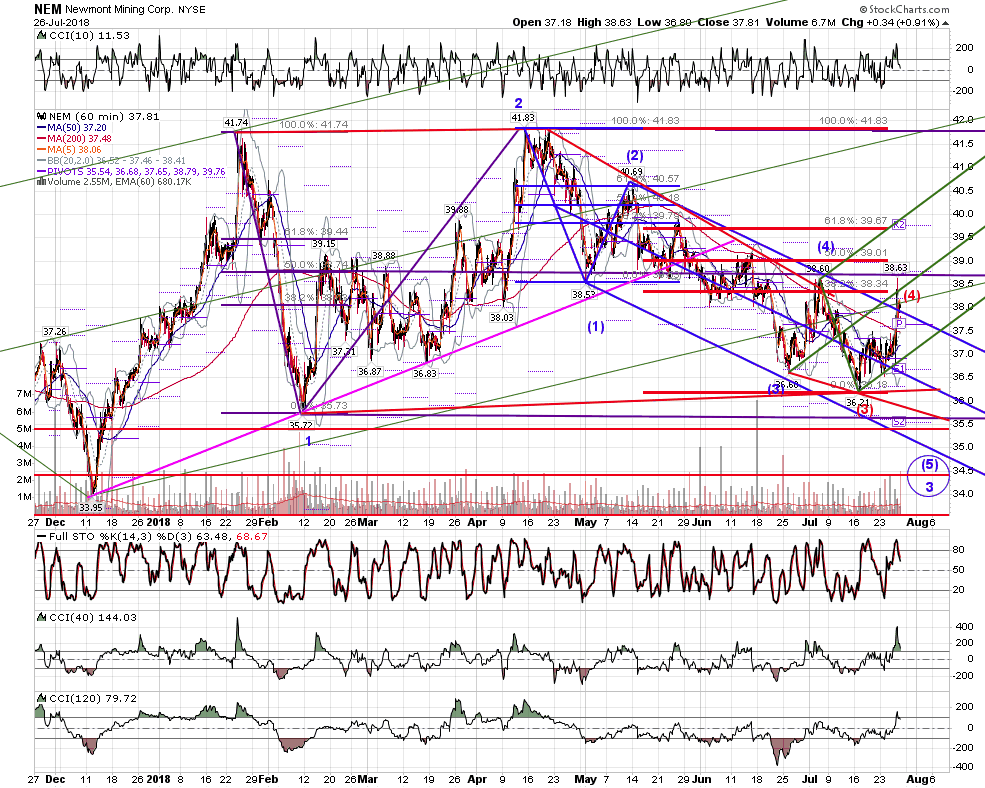Click the up-triangle beside Chg +0.34

[x=945, y=23]
